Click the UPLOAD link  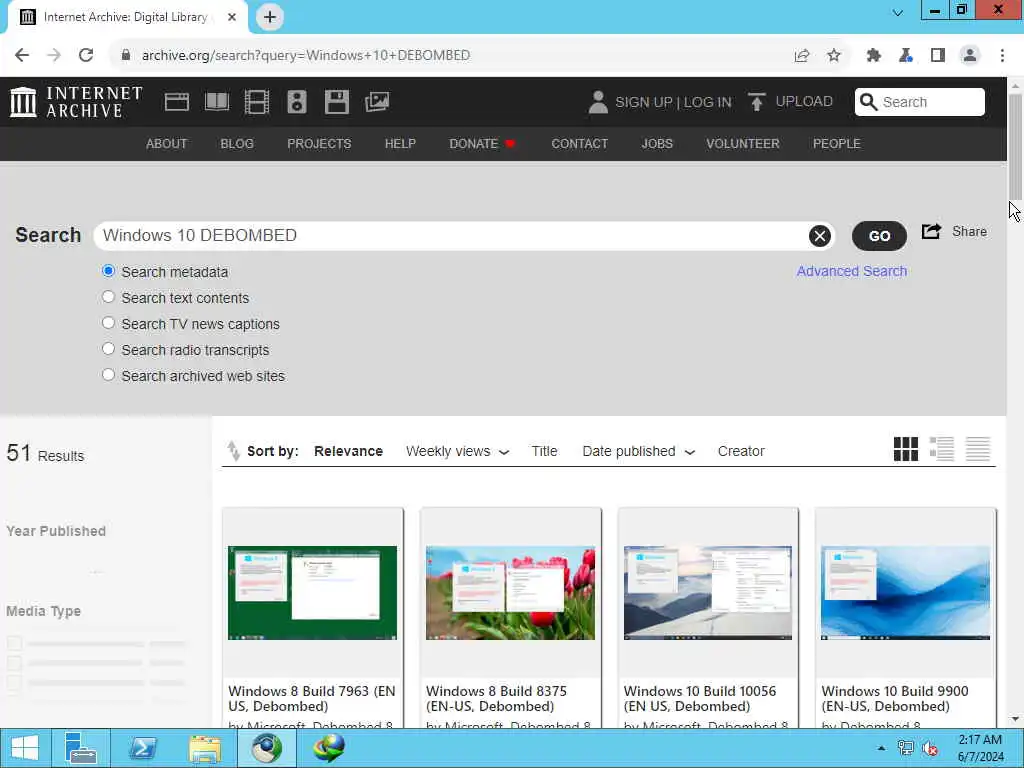[x=804, y=101]
